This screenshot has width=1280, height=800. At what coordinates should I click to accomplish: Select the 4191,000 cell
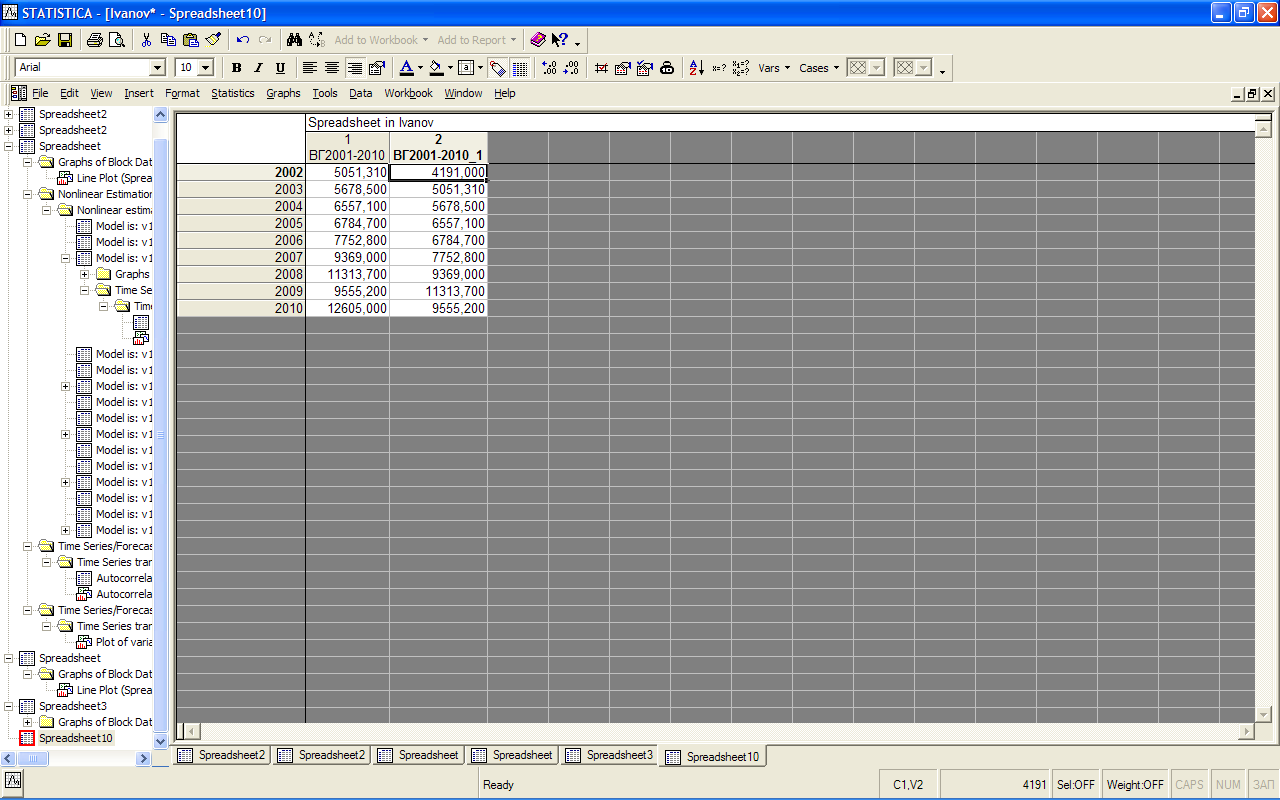[x=438, y=172]
